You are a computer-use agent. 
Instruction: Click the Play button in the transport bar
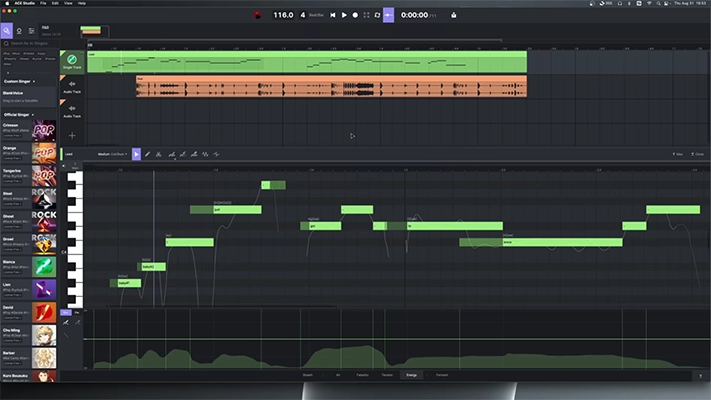coord(344,15)
